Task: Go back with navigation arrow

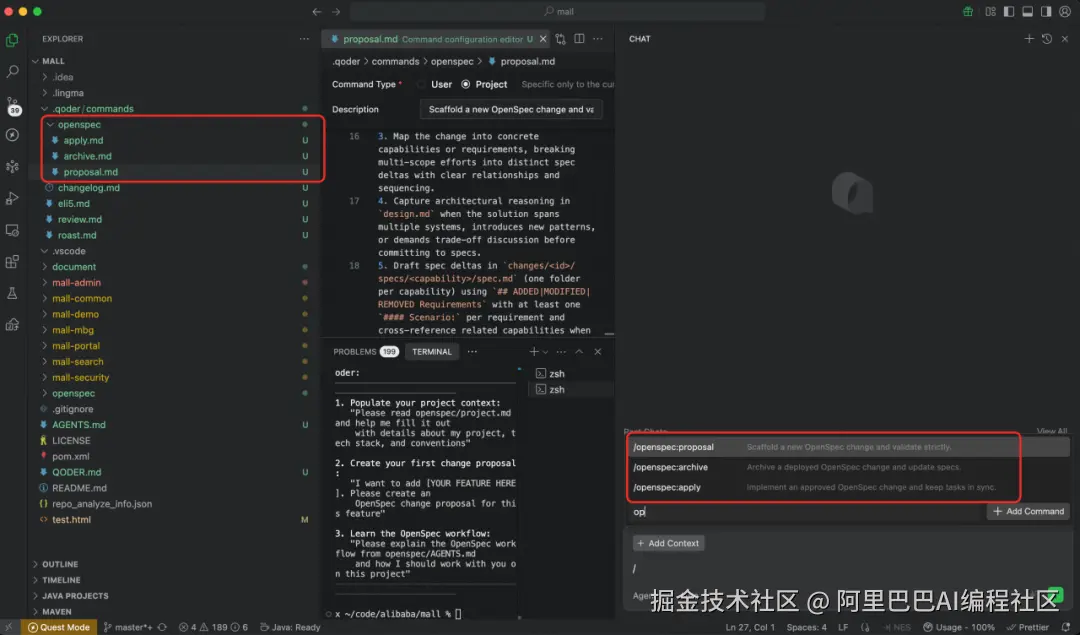Action: [x=317, y=12]
